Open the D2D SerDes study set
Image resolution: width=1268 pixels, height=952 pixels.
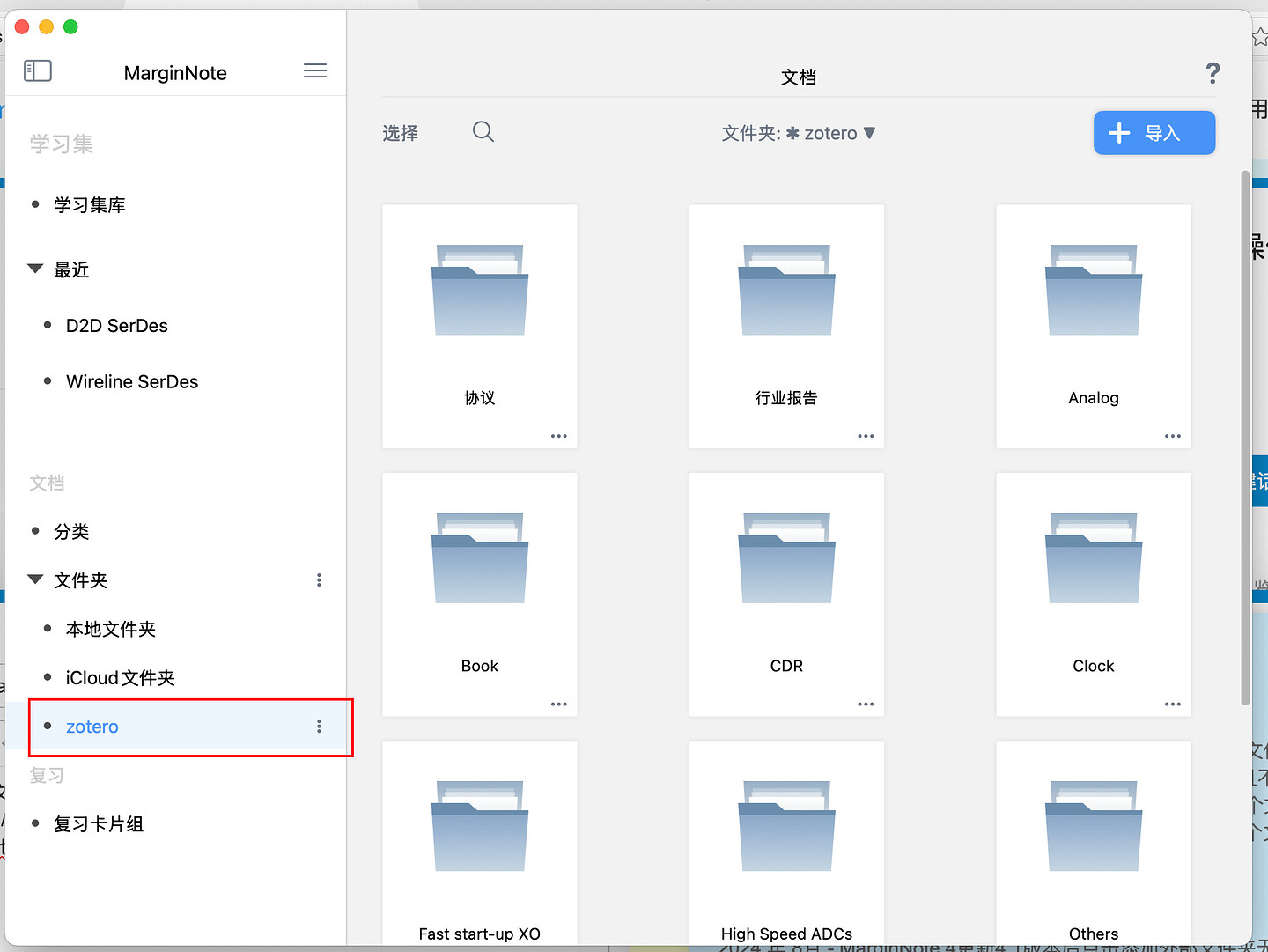pos(117,326)
